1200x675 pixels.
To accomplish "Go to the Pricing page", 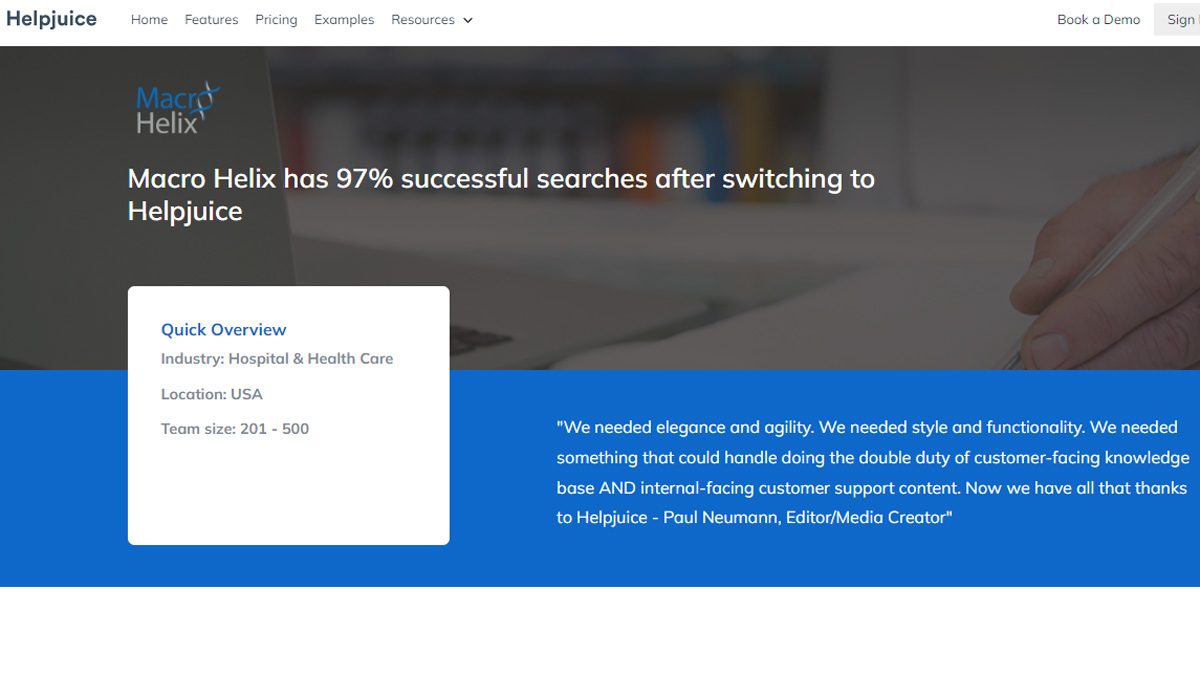I will point(276,19).
